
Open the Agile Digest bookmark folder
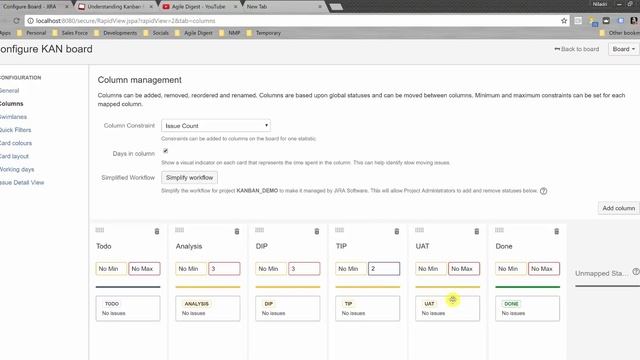194,33
